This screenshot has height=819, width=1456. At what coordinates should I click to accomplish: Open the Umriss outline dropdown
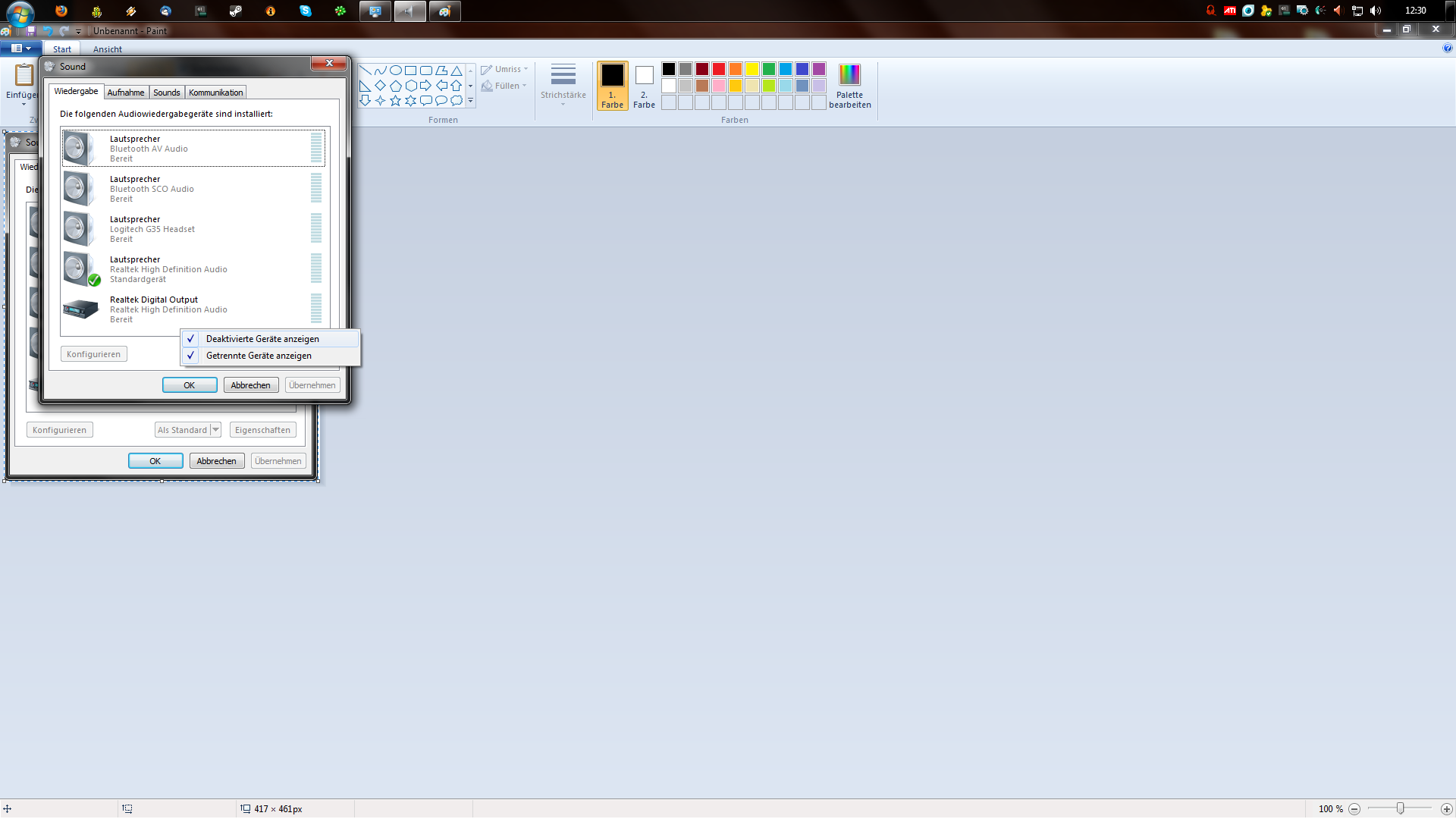pos(506,69)
